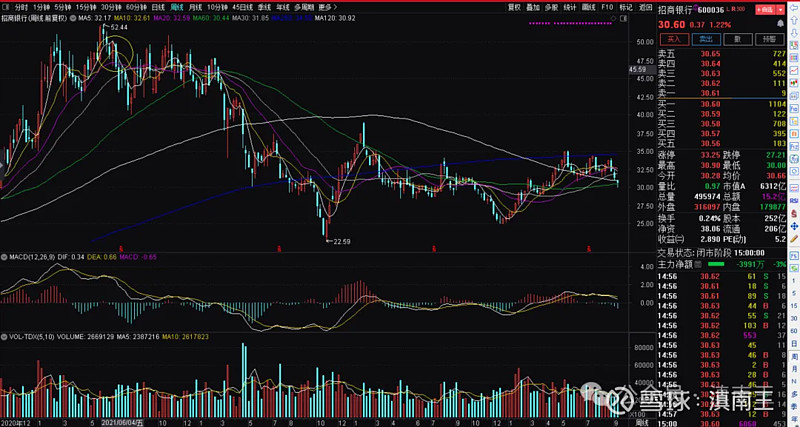Click the MA5: 32.17 moving average label
800x427 pixels.
pyautogui.click(x=94, y=18)
